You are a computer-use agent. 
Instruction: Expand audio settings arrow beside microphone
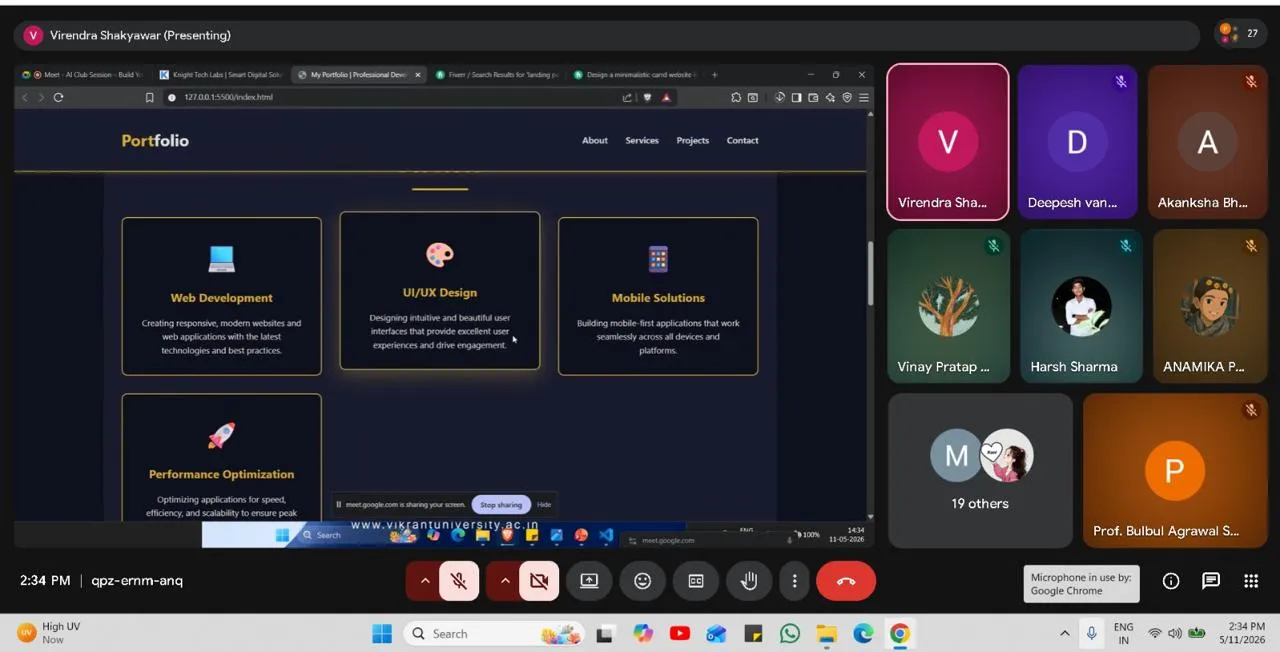[x=424, y=581]
